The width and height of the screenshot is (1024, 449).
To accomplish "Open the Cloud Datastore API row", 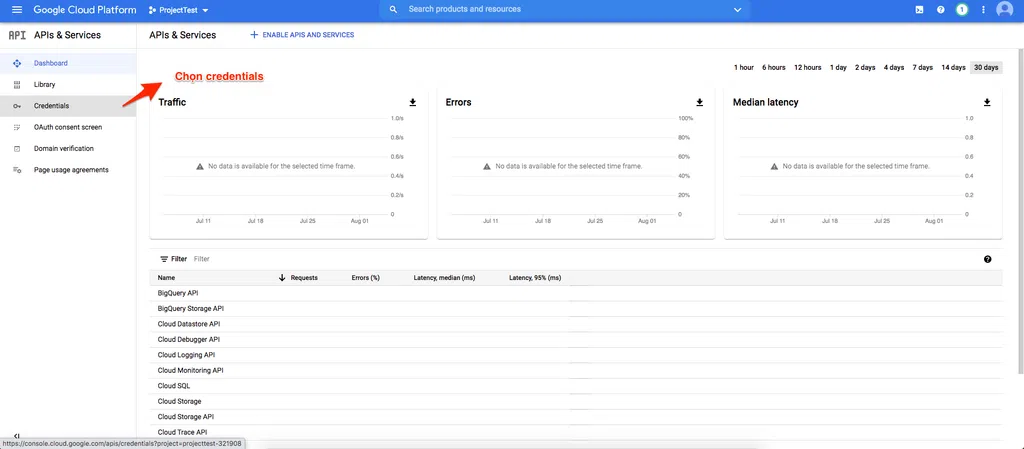I will pyautogui.click(x=576, y=324).
